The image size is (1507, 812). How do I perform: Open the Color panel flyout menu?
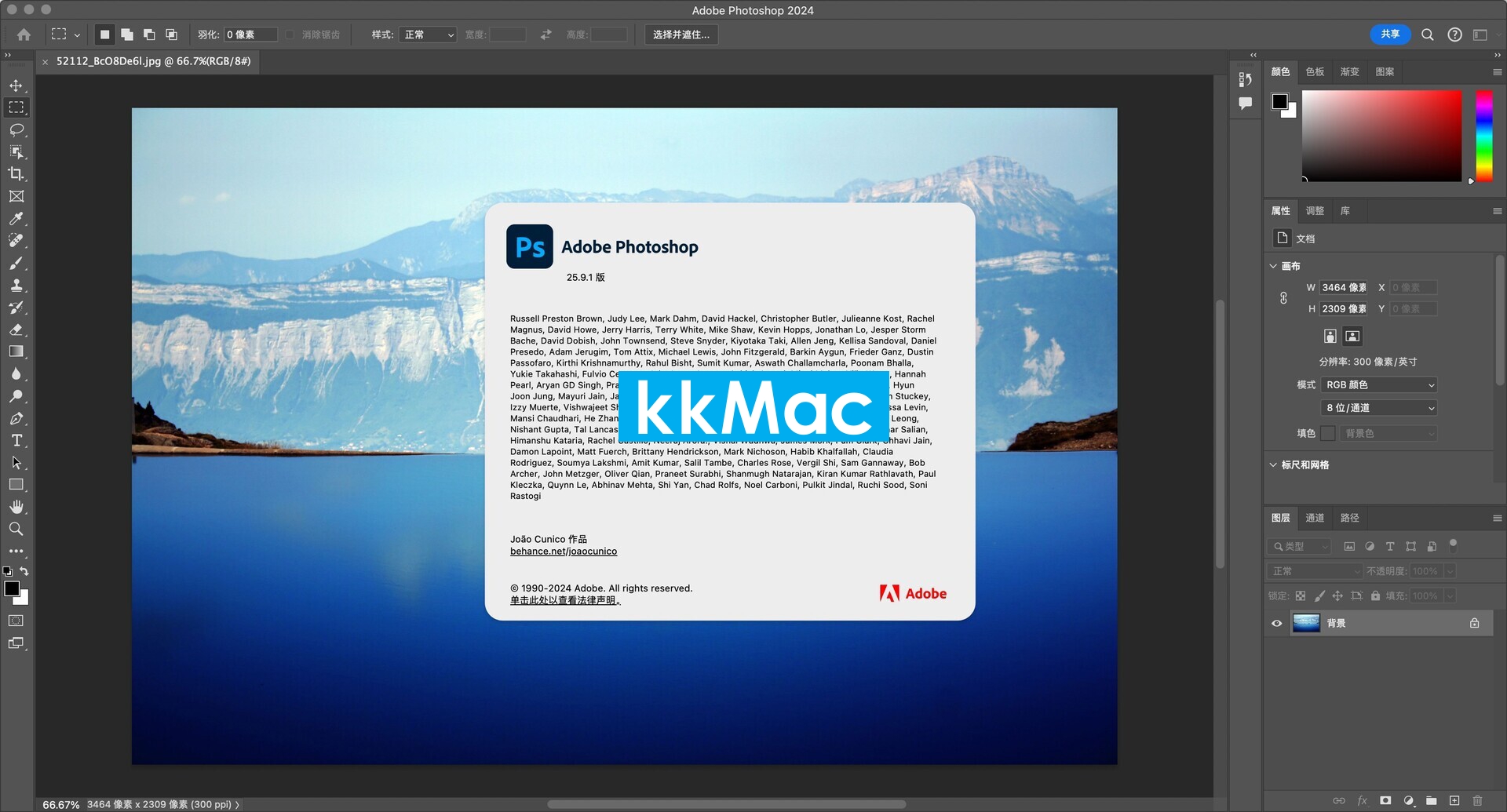point(1497,72)
